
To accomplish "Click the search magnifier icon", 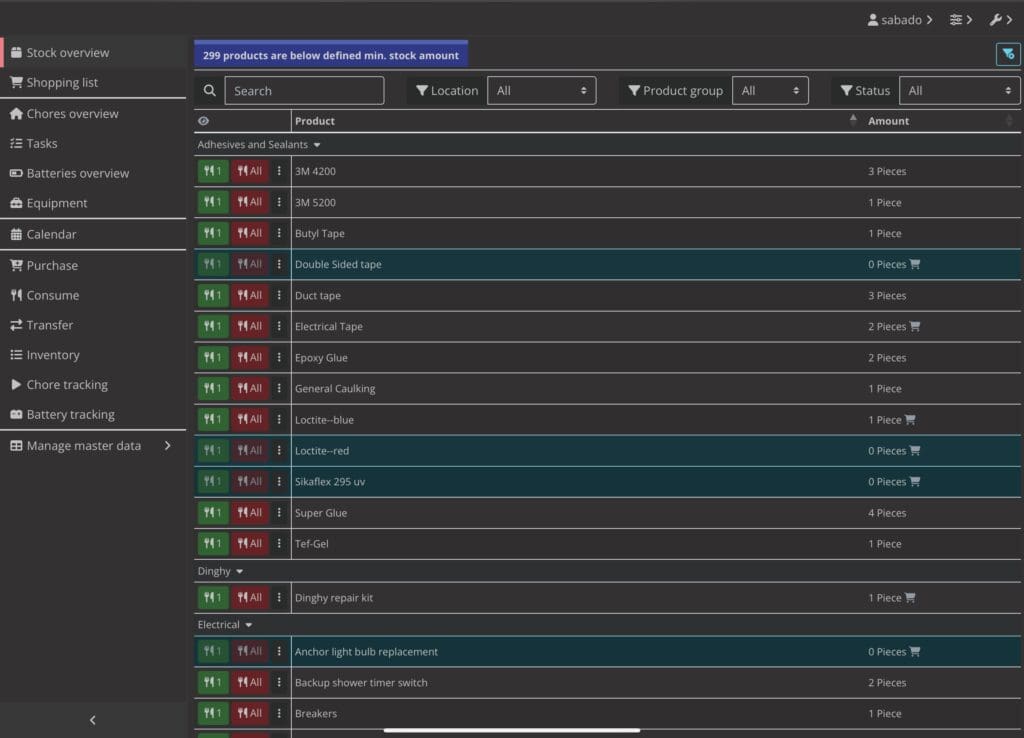I will 209,91.
